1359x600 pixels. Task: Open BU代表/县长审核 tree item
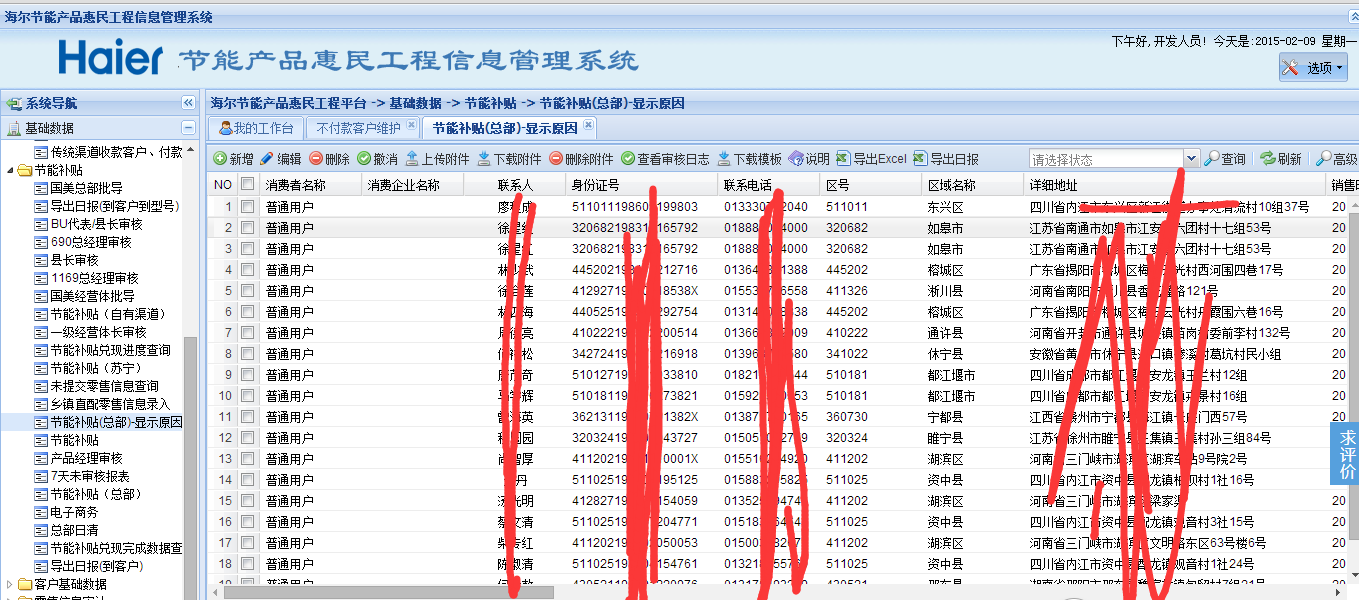click(x=96, y=224)
